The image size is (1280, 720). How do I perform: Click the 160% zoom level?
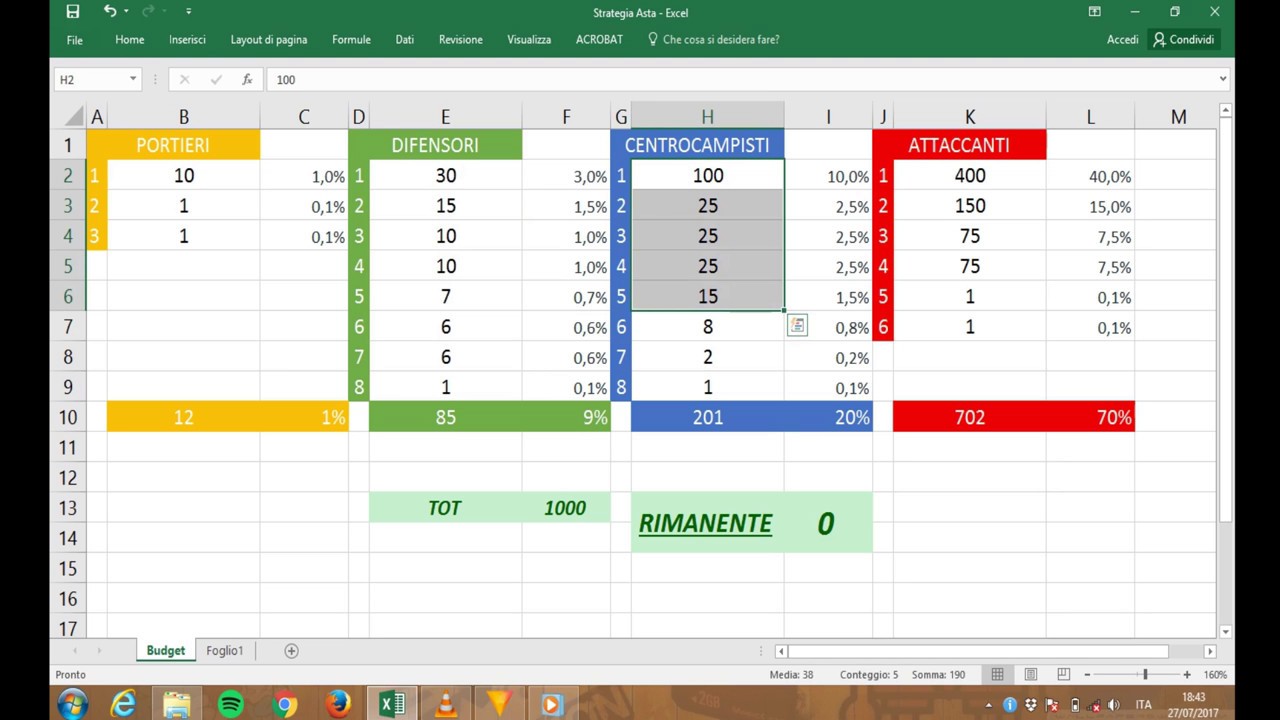pyautogui.click(x=1215, y=675)
